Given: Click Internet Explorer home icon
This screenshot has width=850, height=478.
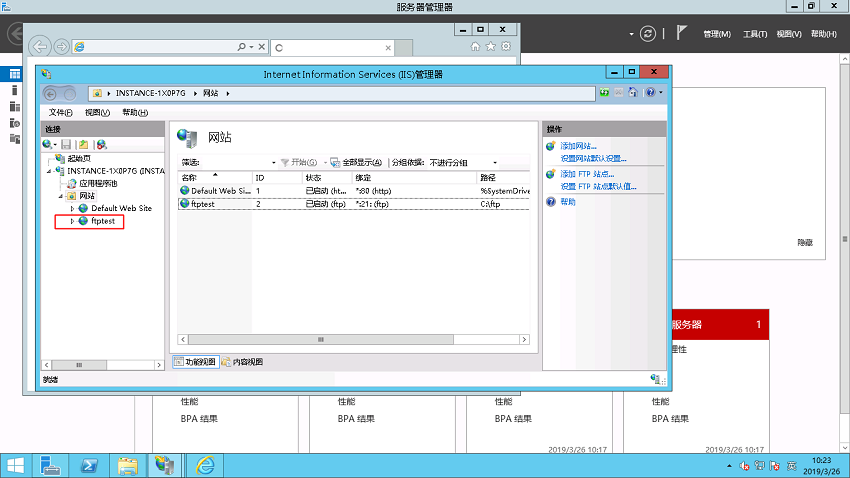Looking at the screenshot, I should [475, 47].
